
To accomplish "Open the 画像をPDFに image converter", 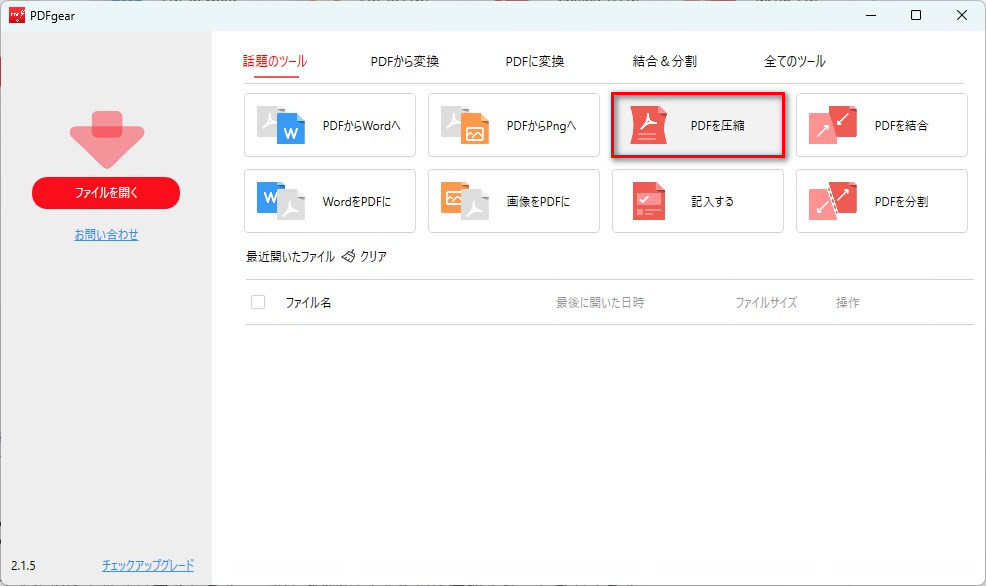I will click(513, 201).
